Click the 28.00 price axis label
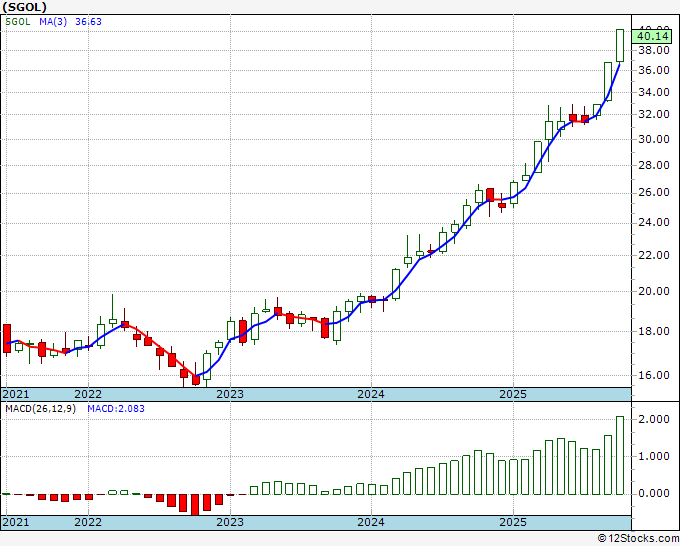Screen dimensions: 680x546 coord(654,165)
